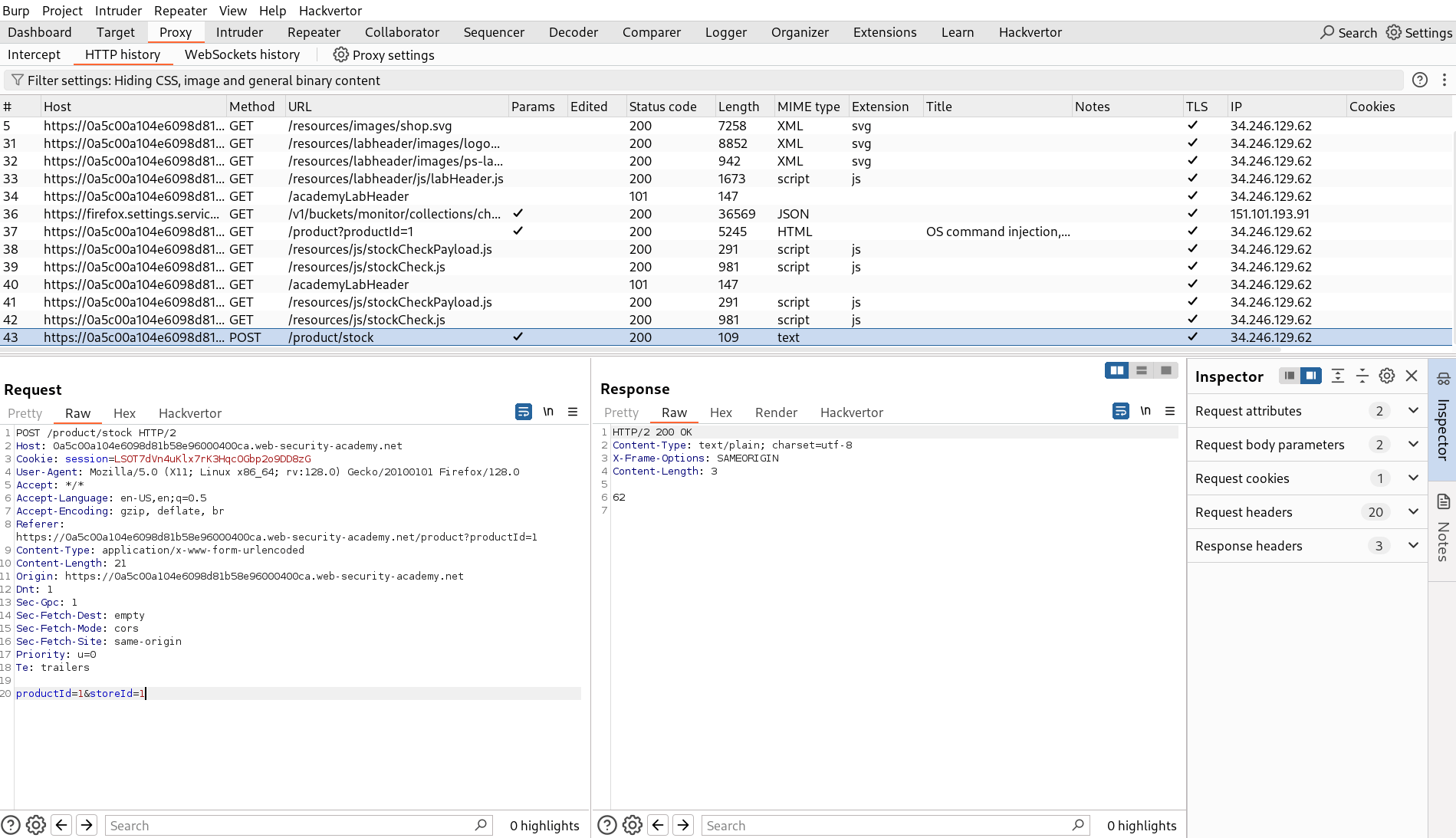This screenshot has height=838, width=1456.
Task: Switch to the Repeater tab
Action: click(x=314, y=32)
